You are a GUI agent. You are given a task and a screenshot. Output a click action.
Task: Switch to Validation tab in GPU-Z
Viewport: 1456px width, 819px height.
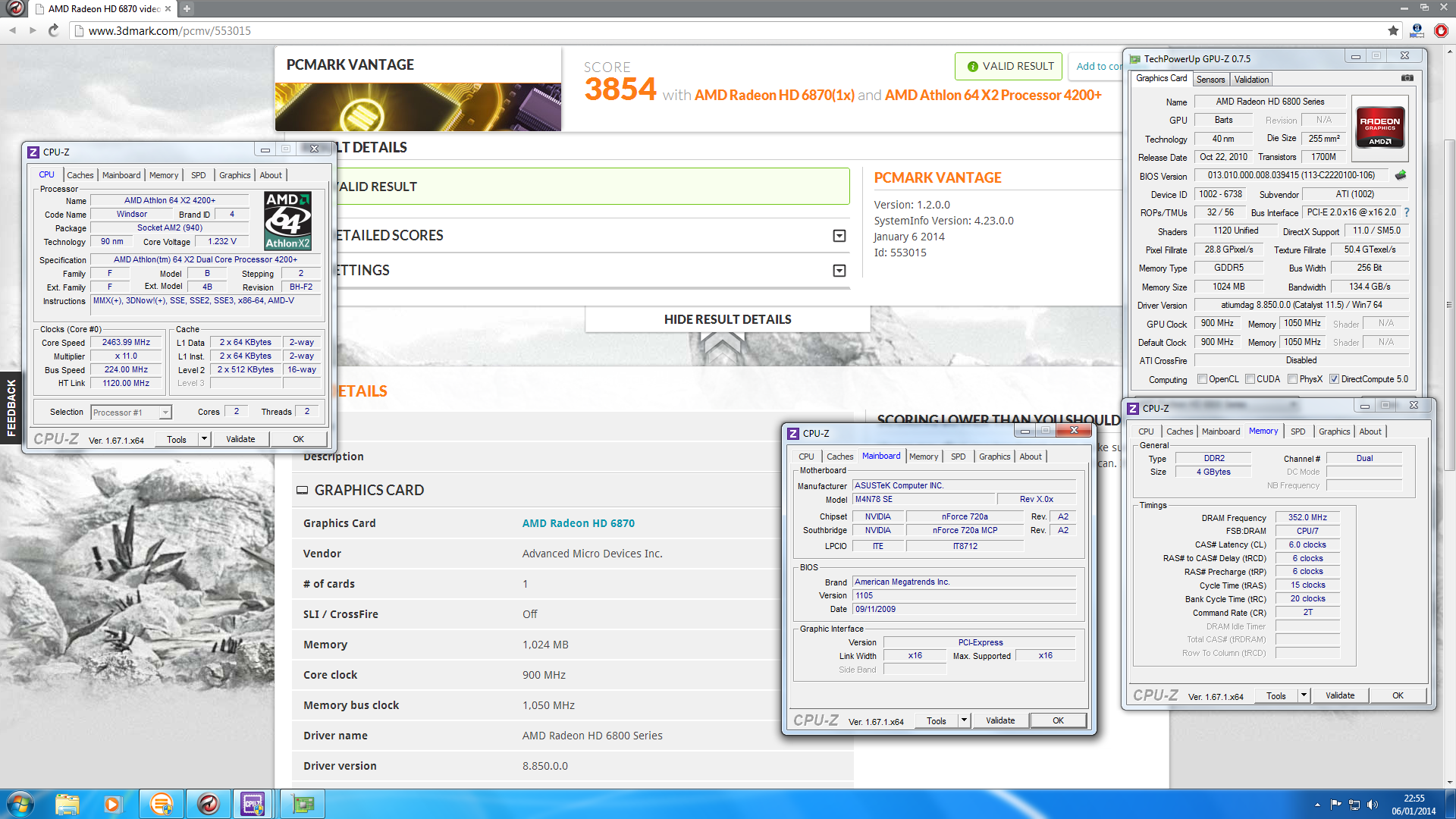(x=1251, y=80)
